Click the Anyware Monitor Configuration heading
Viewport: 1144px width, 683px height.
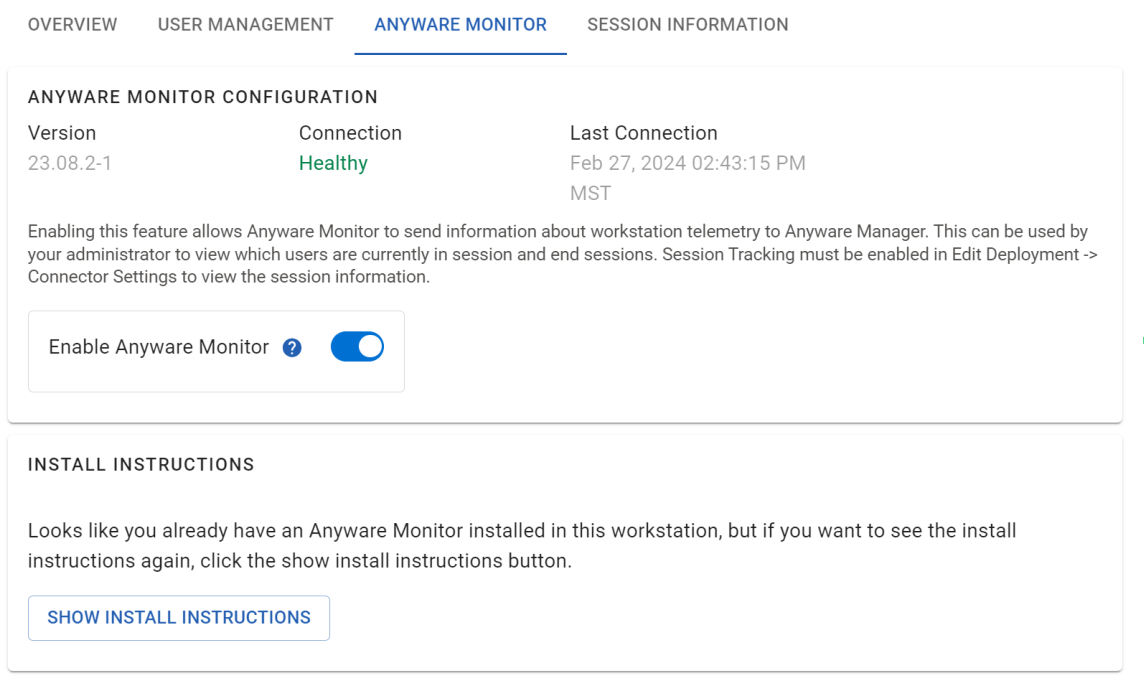click(x=203, y=97)
